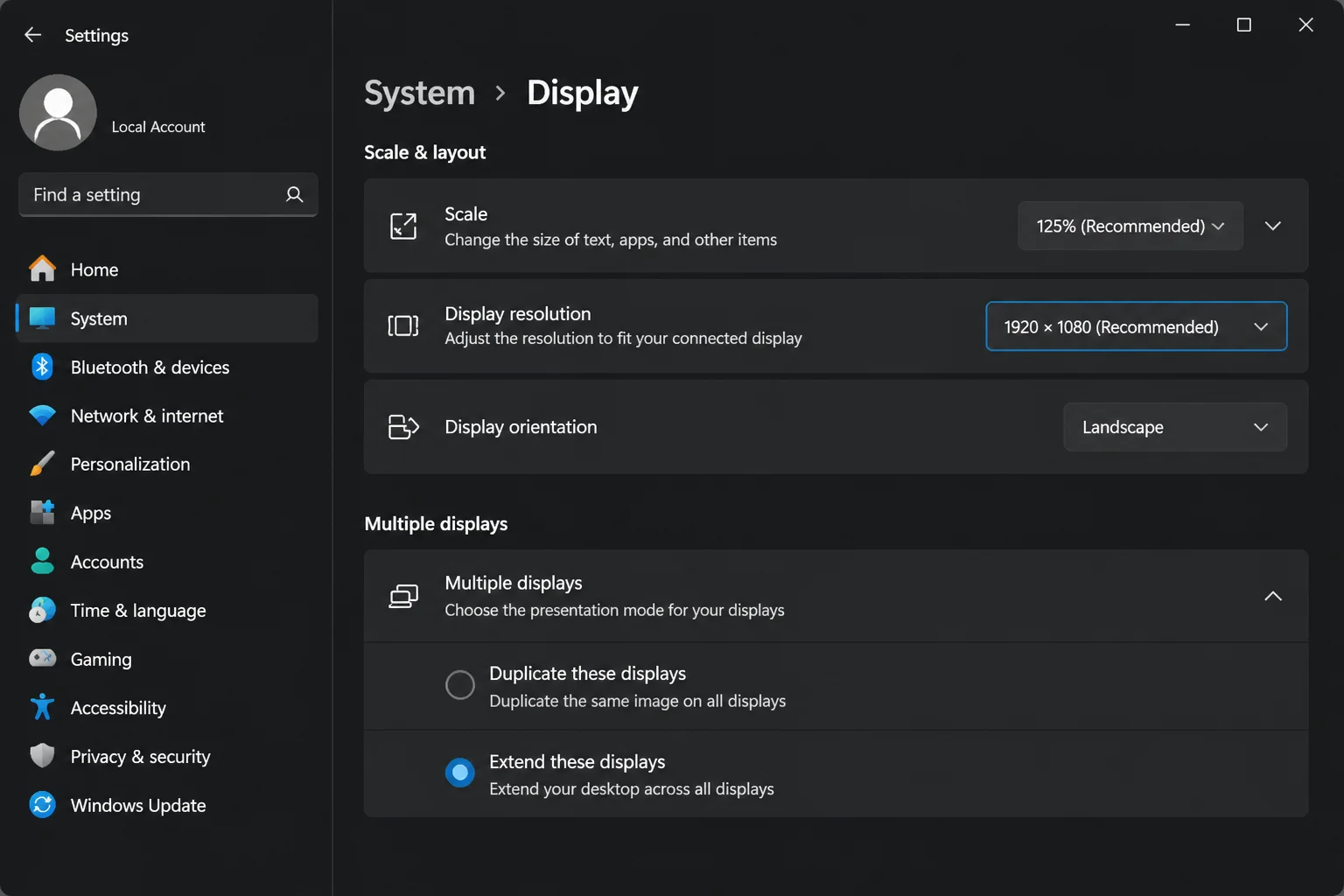The height and width of the screenshot is (896, 1344).
Task: Maximize the Settings window
Action: tap(1243, 24)
